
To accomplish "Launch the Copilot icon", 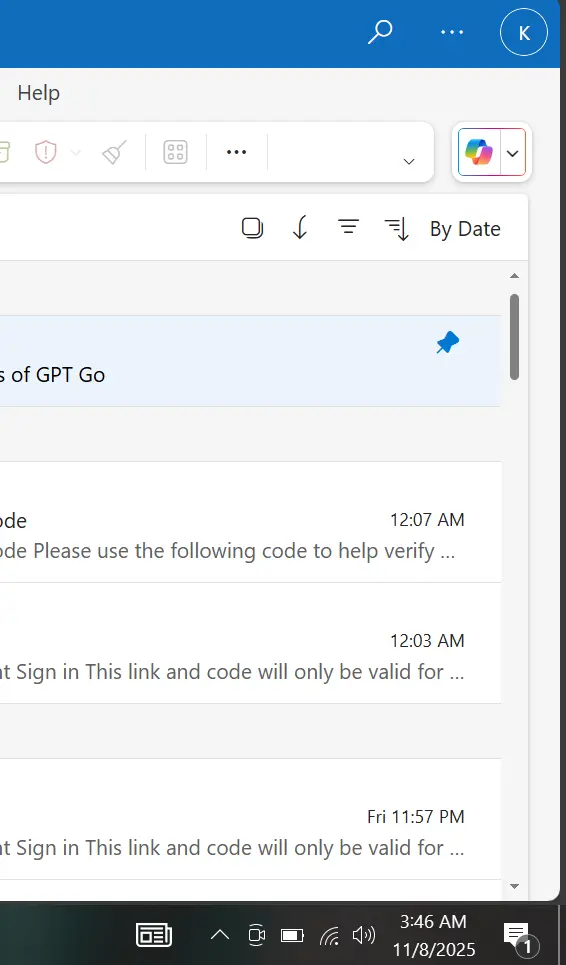I will (x=479, y=152).
